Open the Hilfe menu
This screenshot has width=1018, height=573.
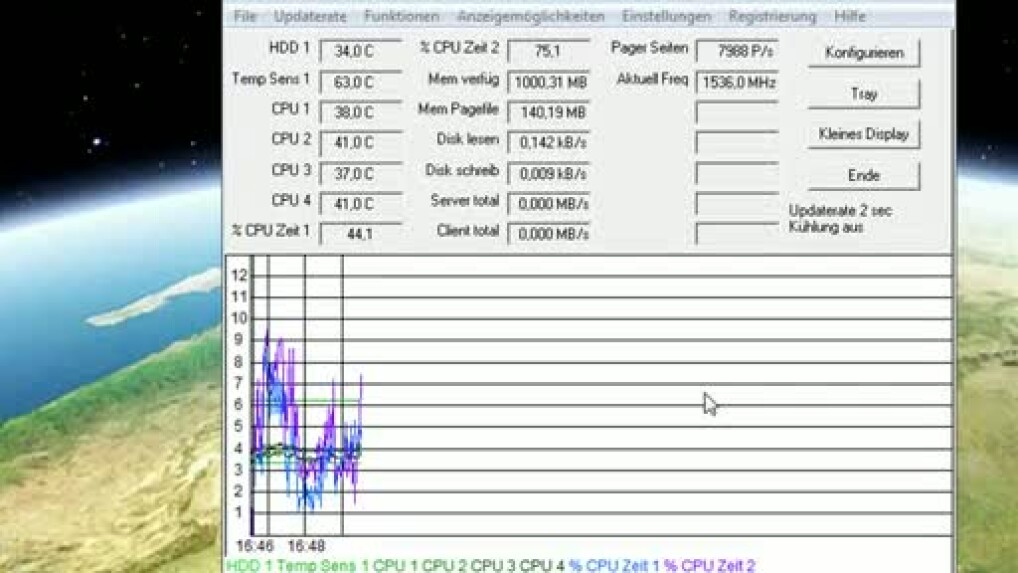[x=849, y=17]
